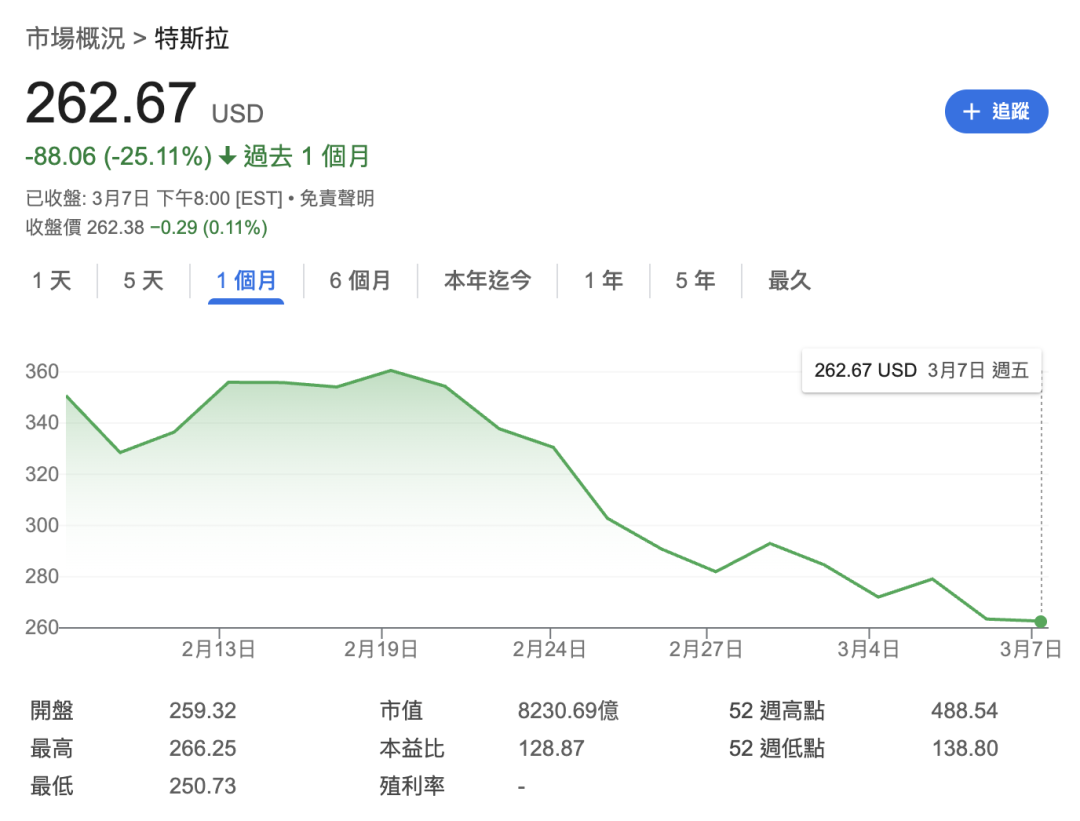Click the 最低 label
Screen dimensions: 1080x821
point(52,786)
